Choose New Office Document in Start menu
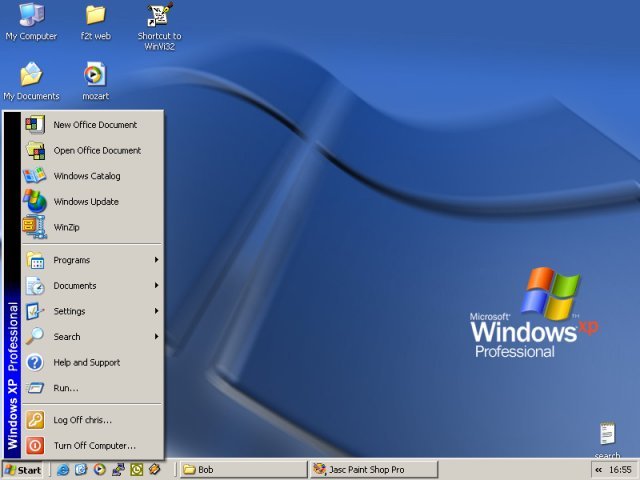640x480 pixels. point(93,125)
